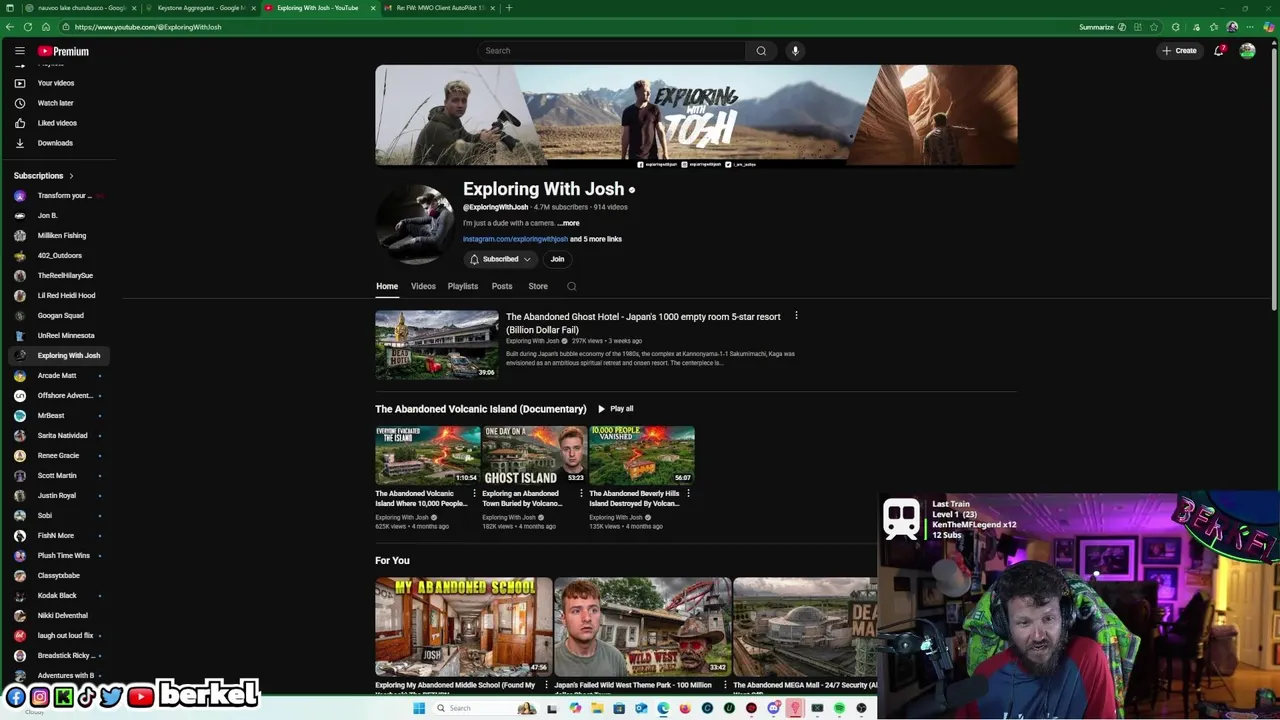This screenshot has width=1280, height=720.
Task: Open the Windows Start button
Action: [419, 708]
